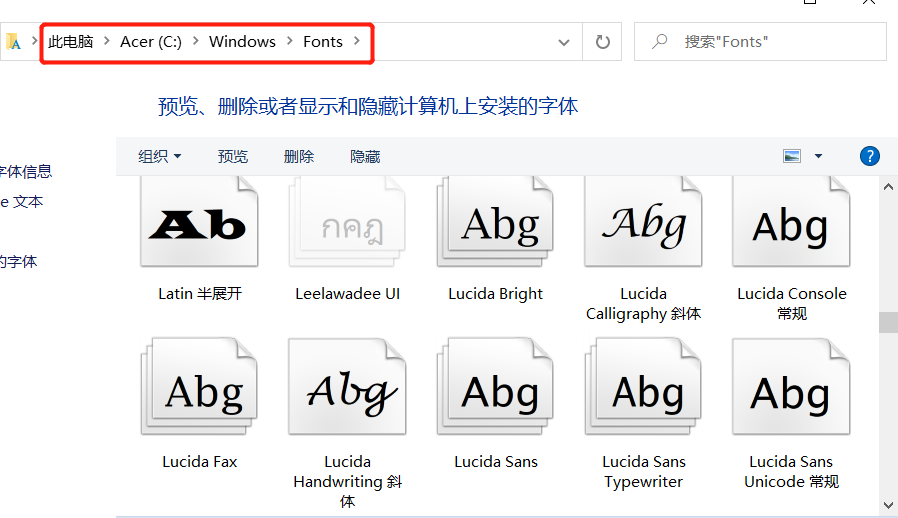Screen dimensions: 898x518
Task: Select the Lucida Handwriting 斜体 font icon
Action: pyautogui.click(x=347, y=386)
